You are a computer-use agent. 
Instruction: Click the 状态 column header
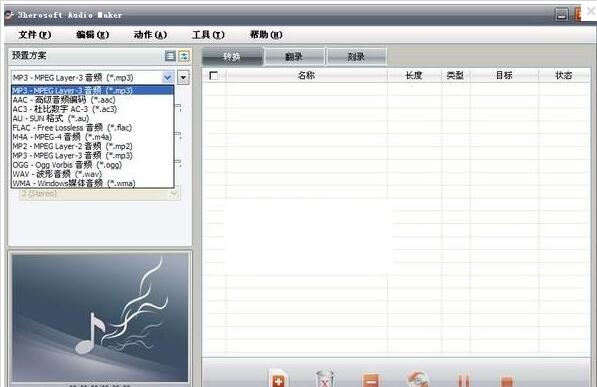pos(564,75)
